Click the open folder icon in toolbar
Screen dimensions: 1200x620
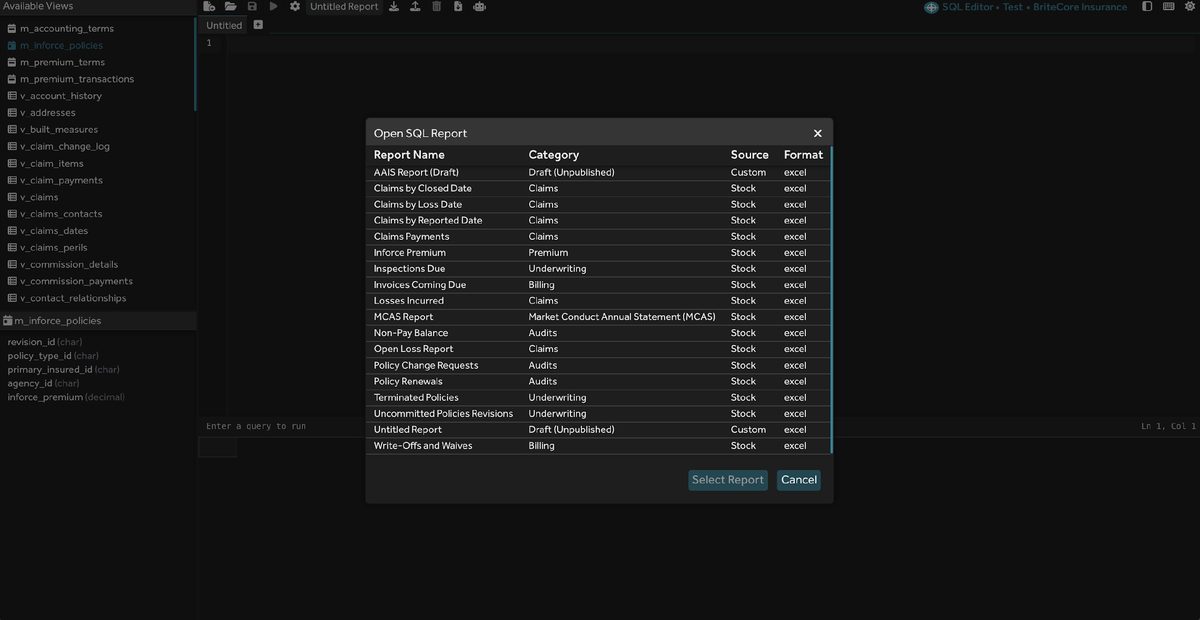point(231,7)
